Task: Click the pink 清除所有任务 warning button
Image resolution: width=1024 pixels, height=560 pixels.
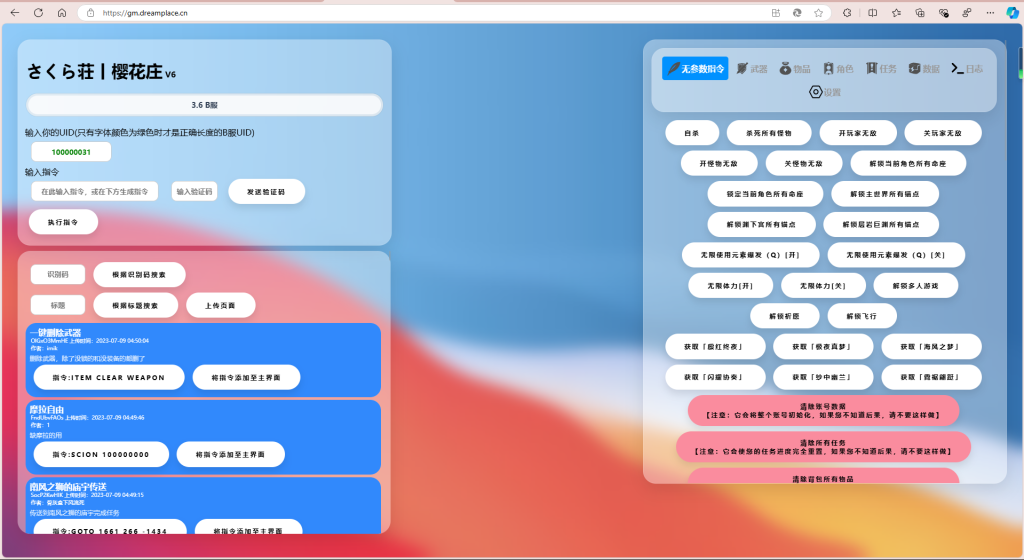Action: 824,447
